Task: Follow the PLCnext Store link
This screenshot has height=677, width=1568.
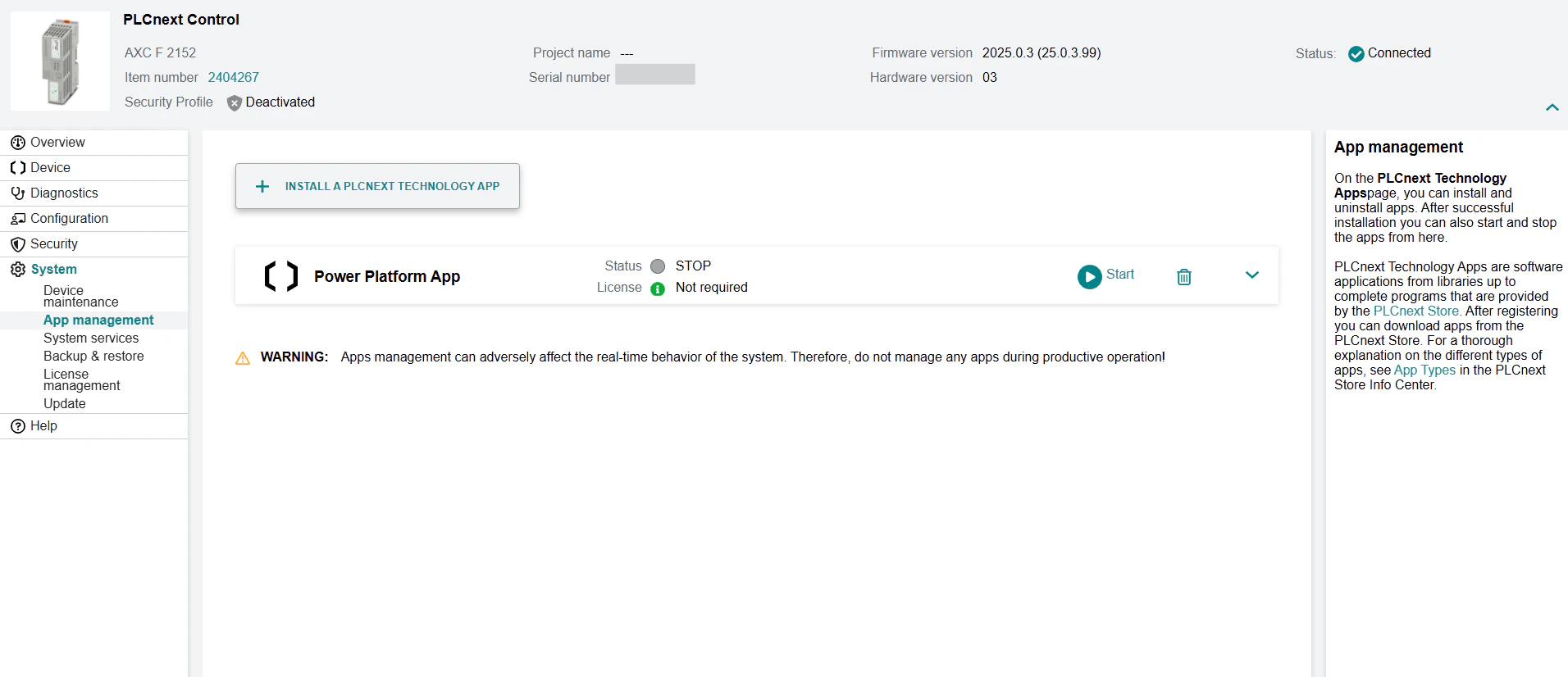Action: 1416,311
